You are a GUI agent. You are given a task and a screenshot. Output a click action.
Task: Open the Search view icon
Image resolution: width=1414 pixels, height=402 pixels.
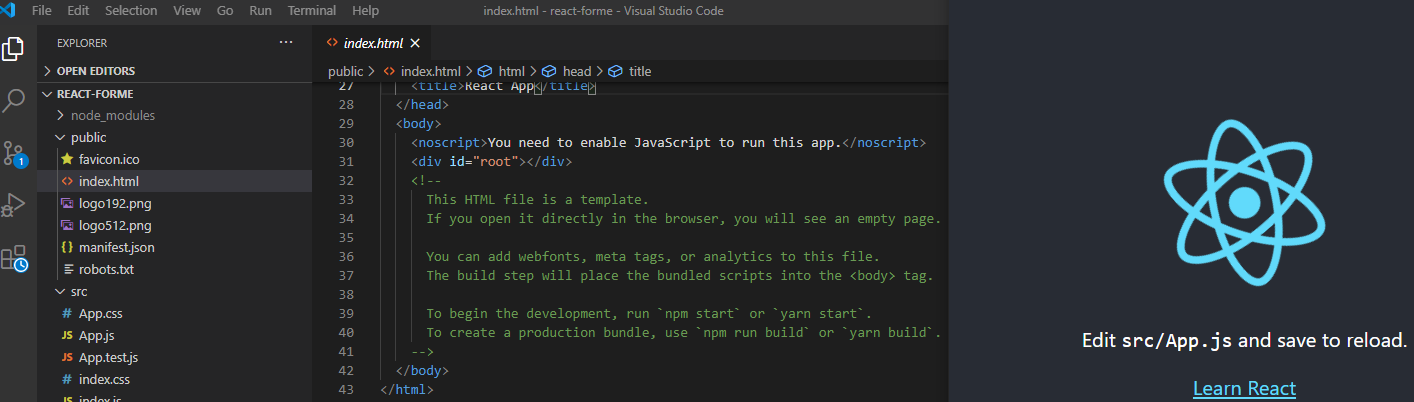coord(14,100)
